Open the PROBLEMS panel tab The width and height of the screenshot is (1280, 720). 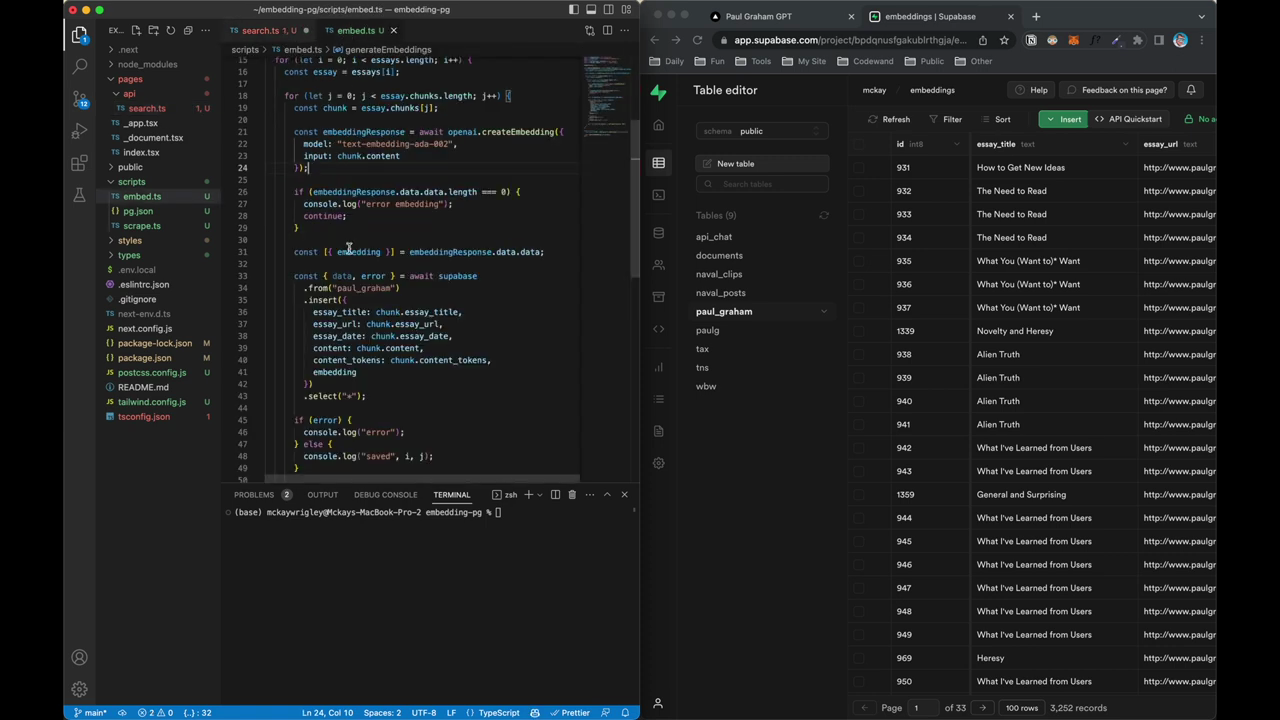pos(254,494)
